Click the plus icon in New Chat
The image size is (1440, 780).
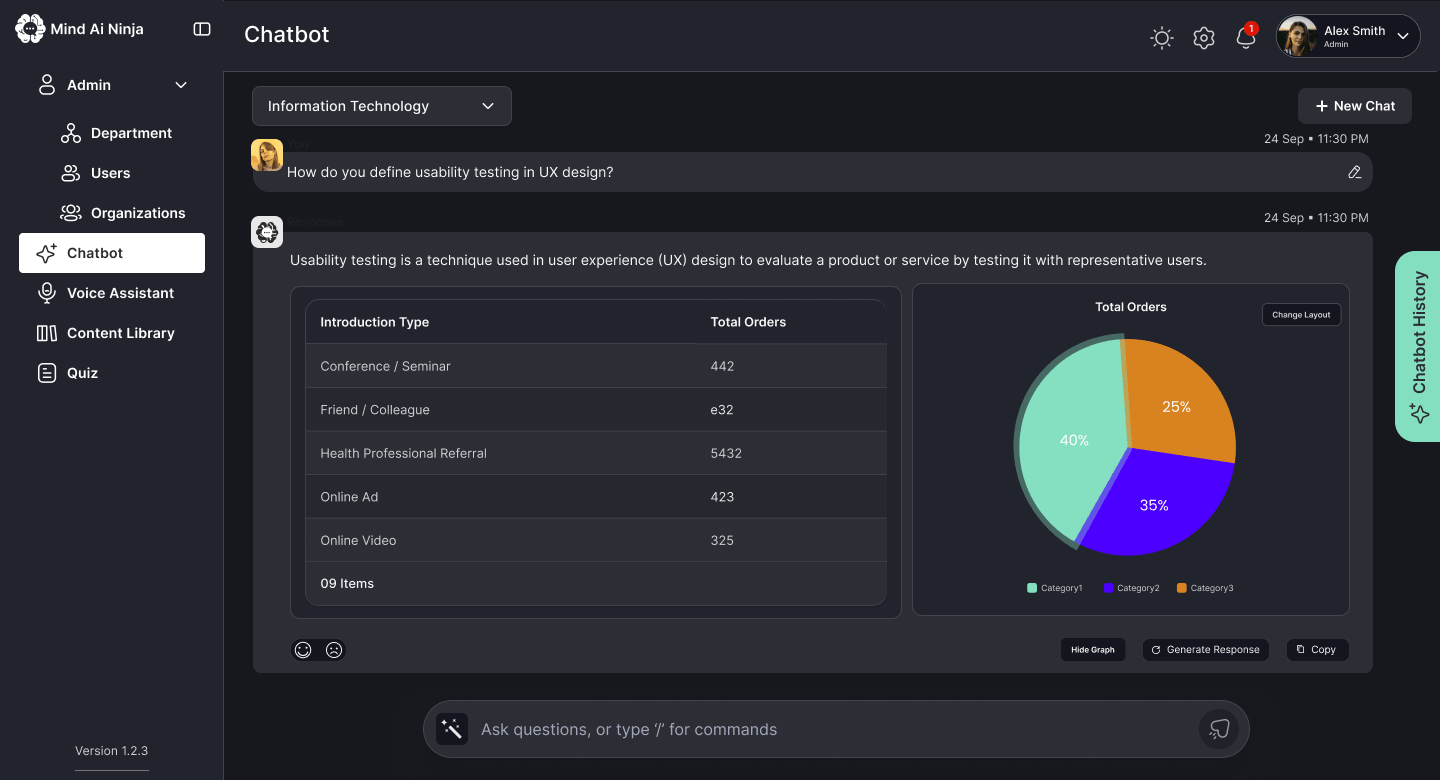(1322, 106)
